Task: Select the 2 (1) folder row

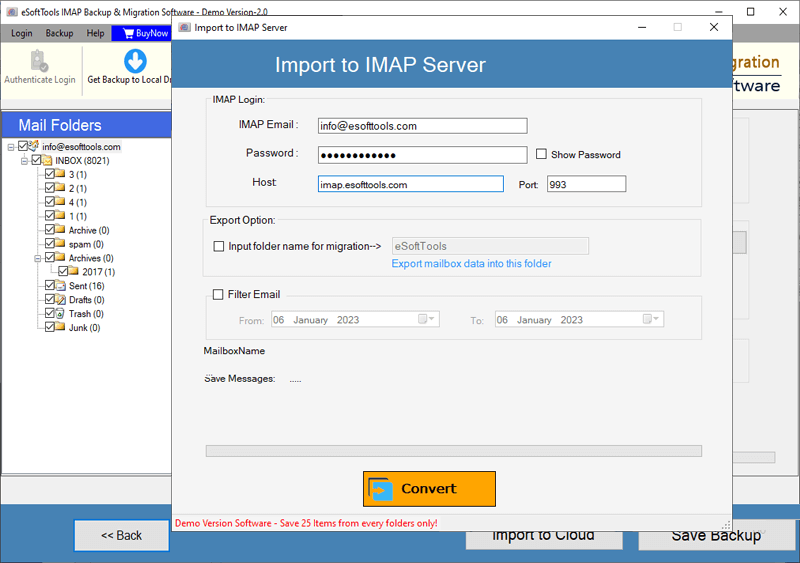Action: pos(78,188)
